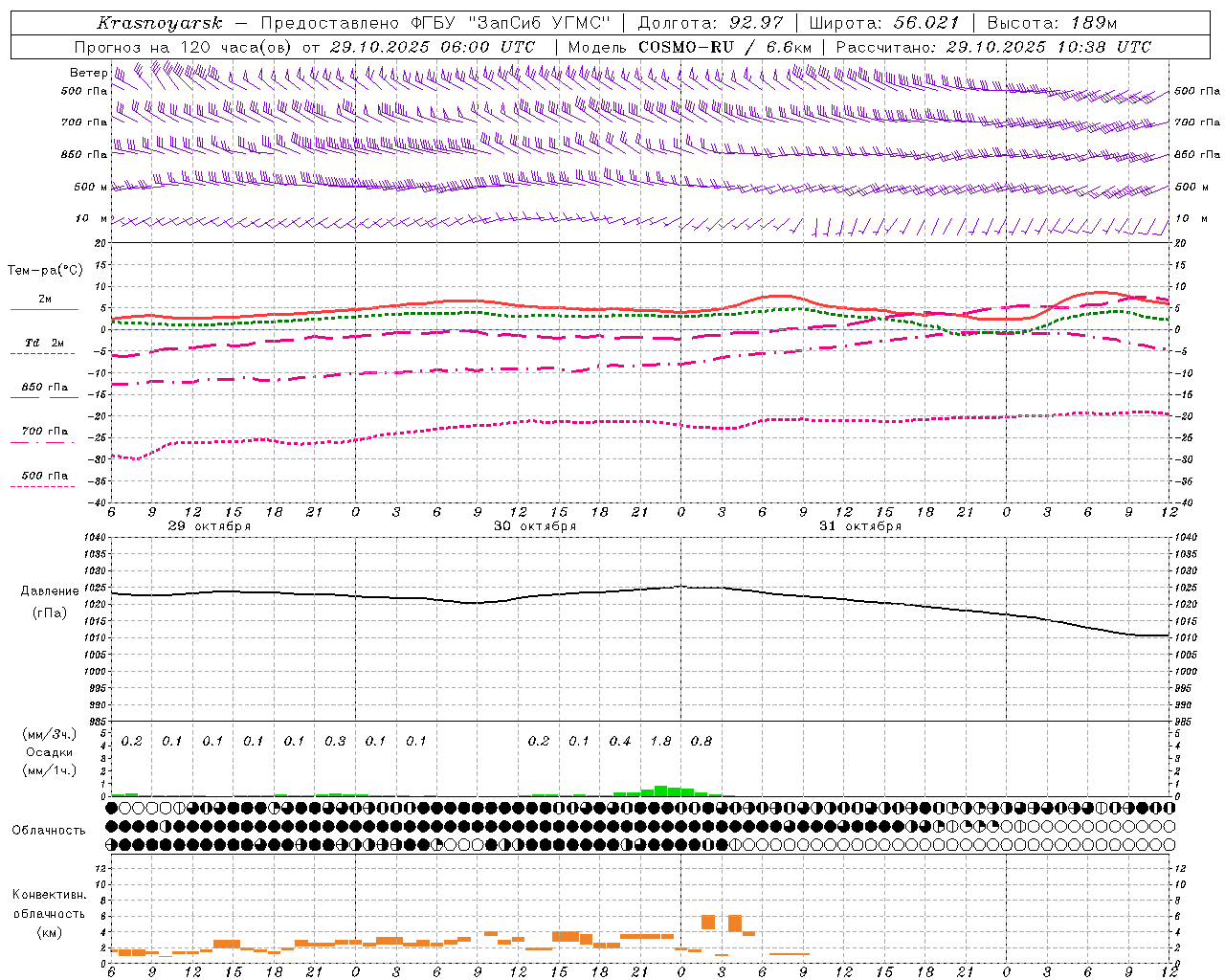
Task: Click the 1.8 precipitation value
Action: [660, 741]
